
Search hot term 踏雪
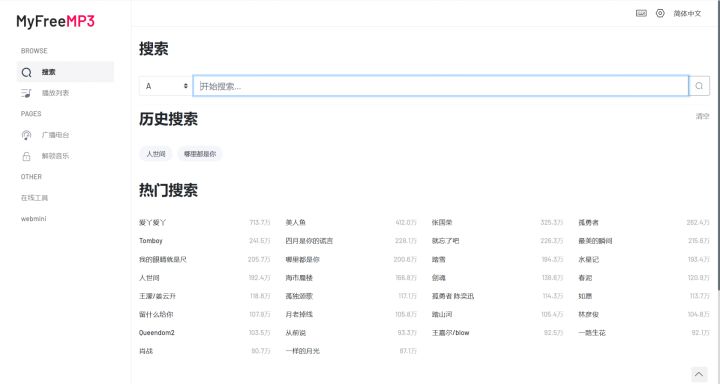439,260
